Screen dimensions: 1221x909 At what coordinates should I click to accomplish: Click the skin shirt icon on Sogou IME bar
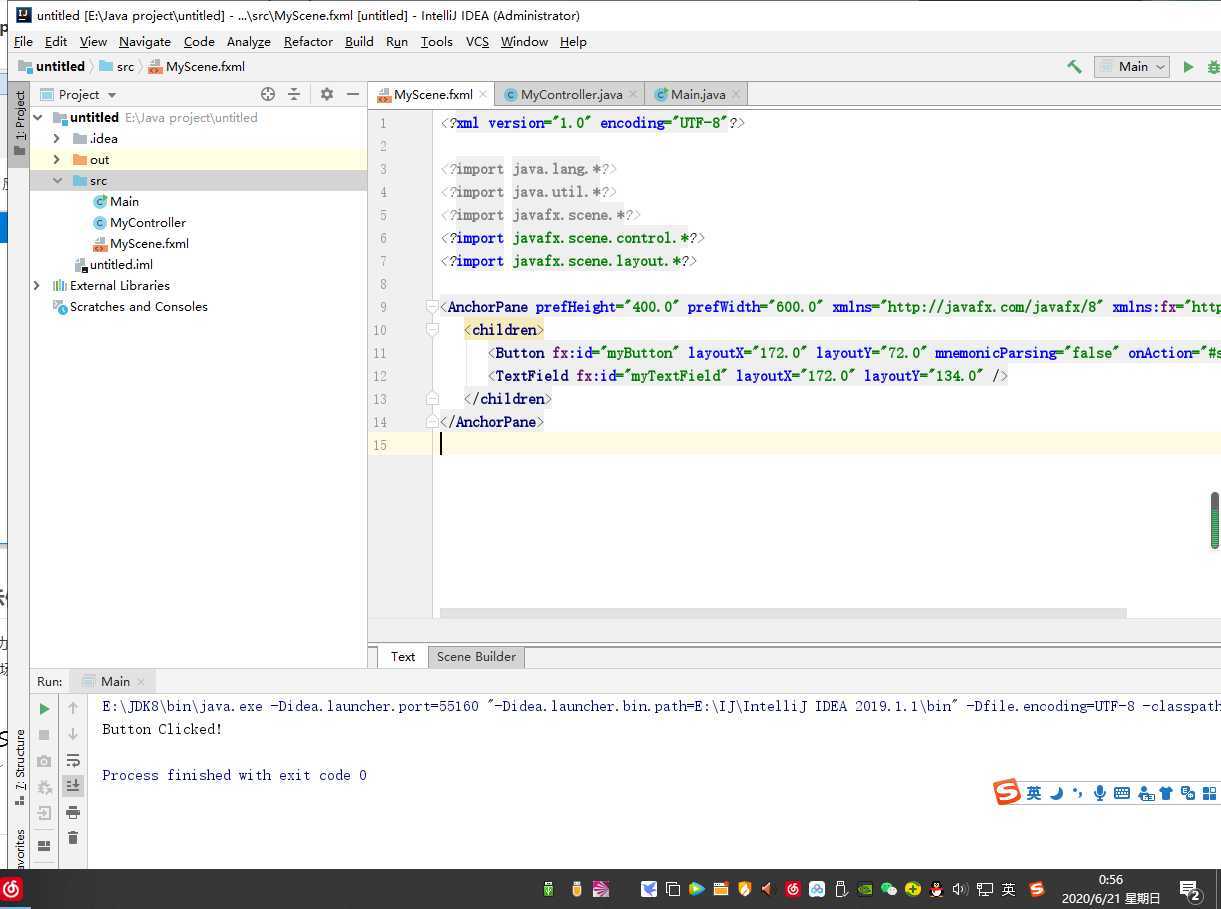pyautogui.click(x=1166, y=793)
